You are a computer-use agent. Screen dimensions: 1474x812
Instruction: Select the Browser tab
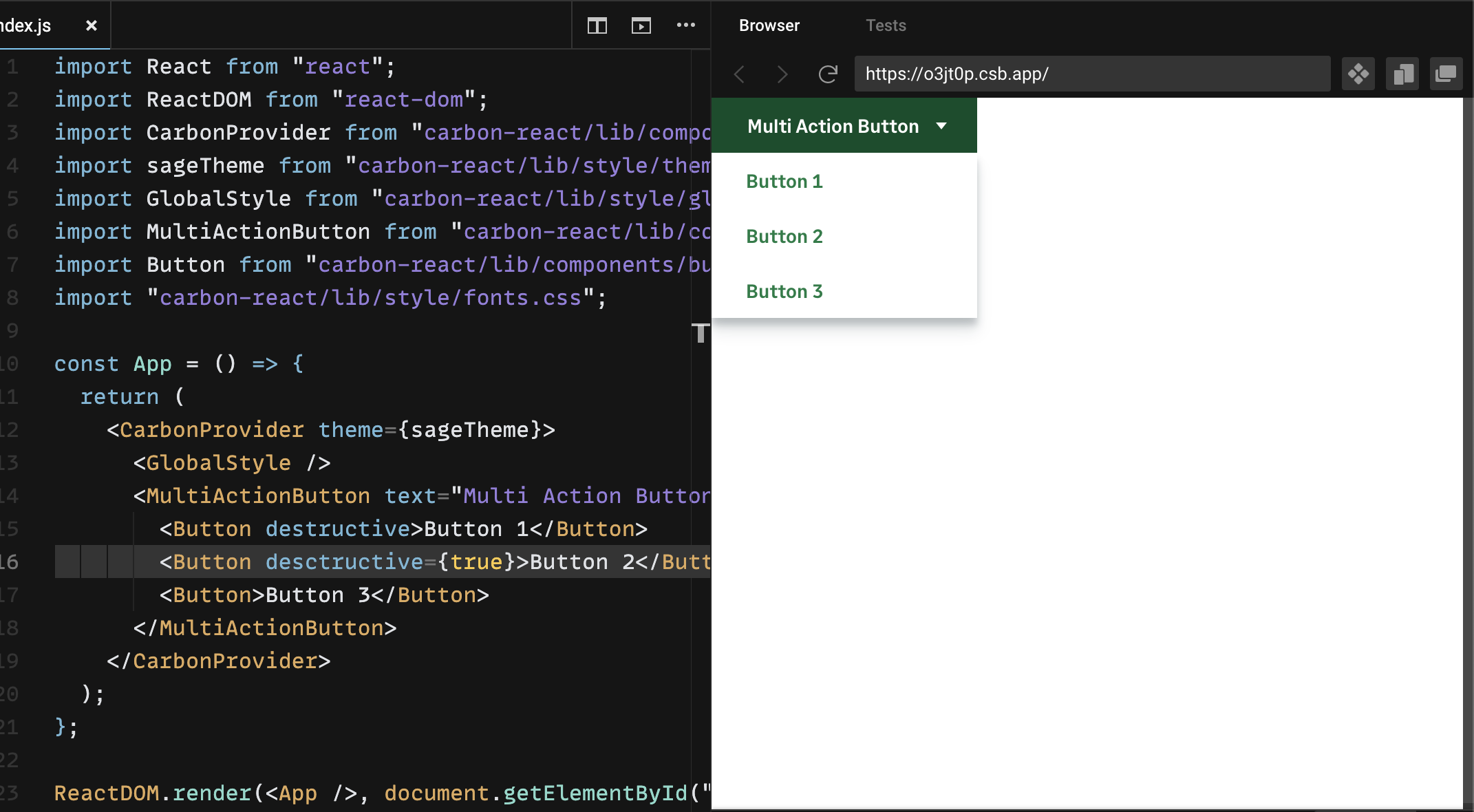click(769, 25)
